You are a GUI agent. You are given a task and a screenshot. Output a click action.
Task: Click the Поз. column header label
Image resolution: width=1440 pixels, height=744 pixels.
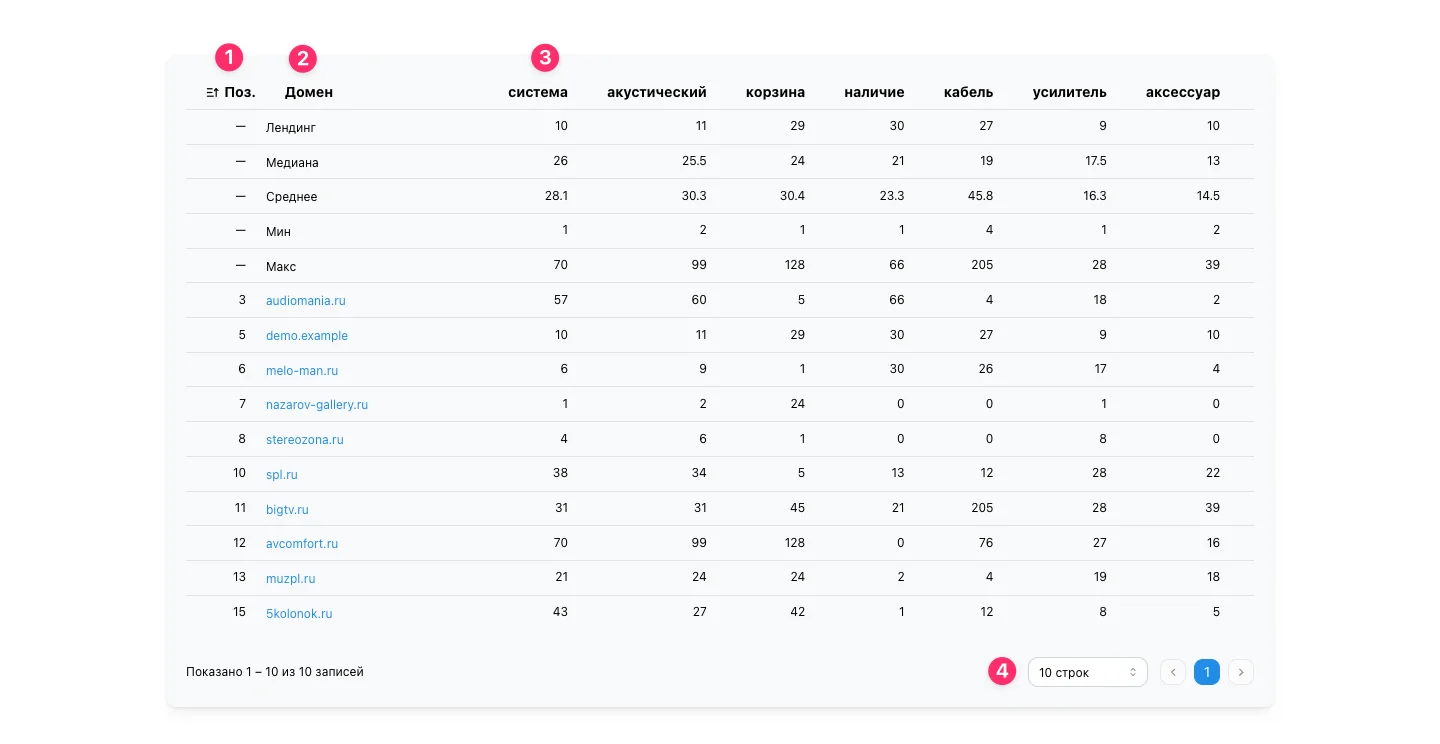point(240,92)
